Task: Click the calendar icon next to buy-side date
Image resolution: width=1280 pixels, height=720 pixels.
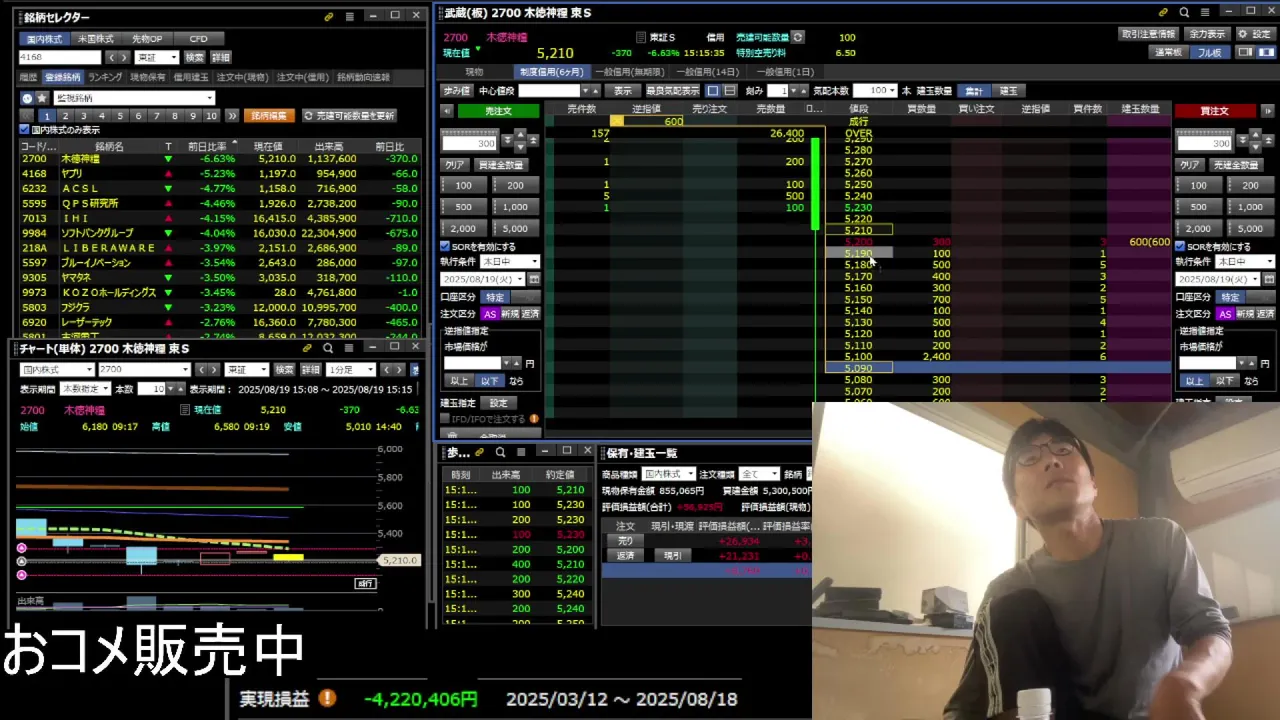Action: click(1268, 279)
